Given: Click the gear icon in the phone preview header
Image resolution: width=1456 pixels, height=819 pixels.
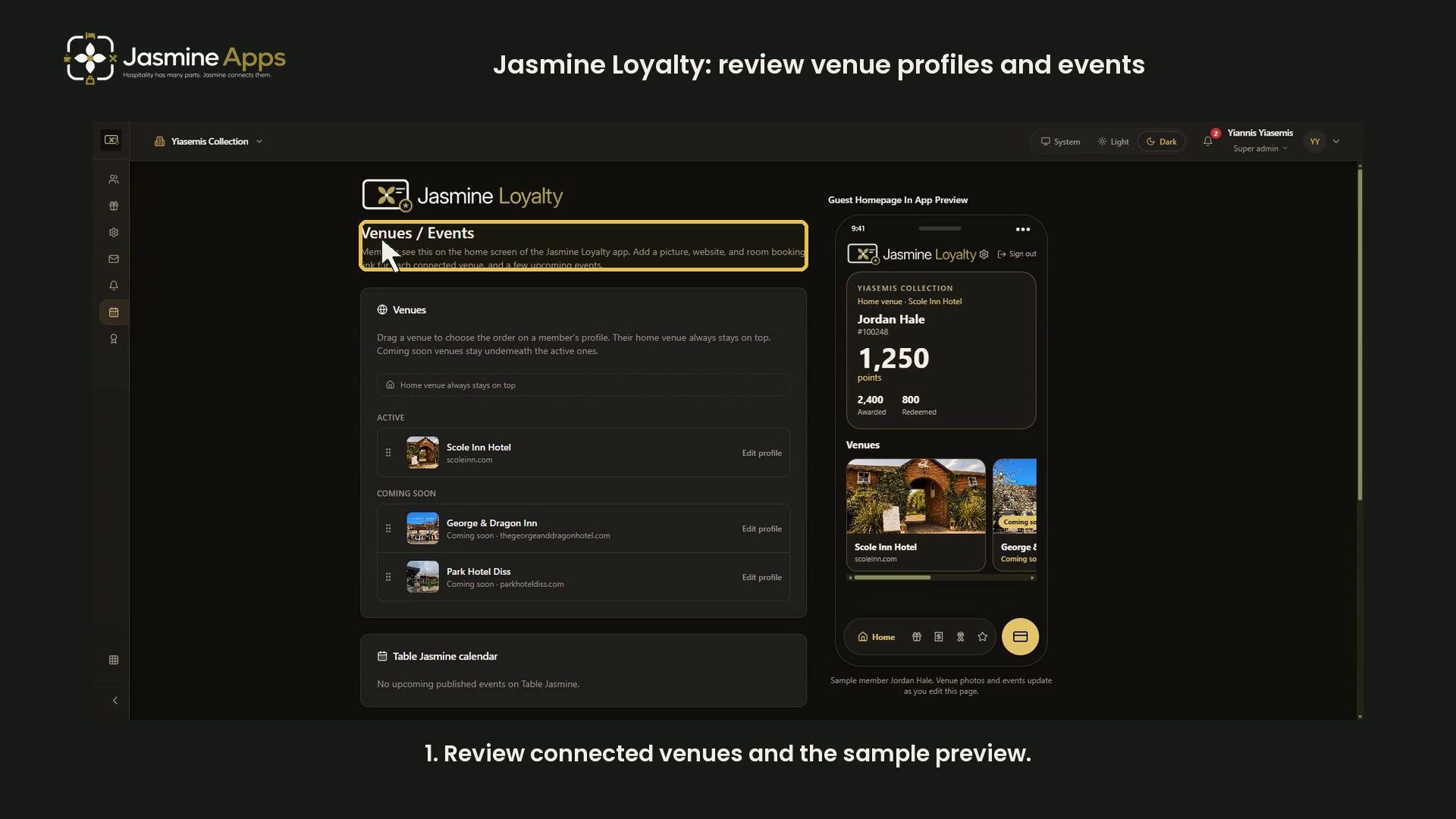Looking at the screenshot, I should (984, 255).
